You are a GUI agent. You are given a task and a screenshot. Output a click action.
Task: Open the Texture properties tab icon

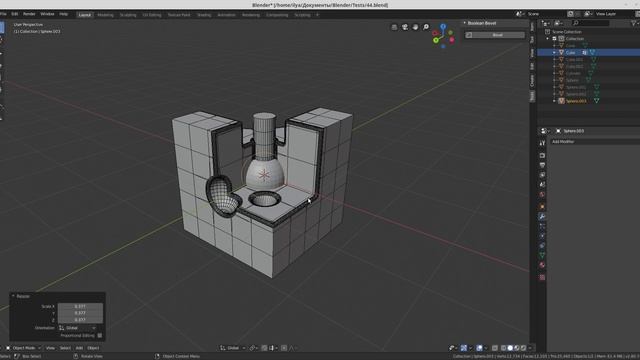coord(542,278)
